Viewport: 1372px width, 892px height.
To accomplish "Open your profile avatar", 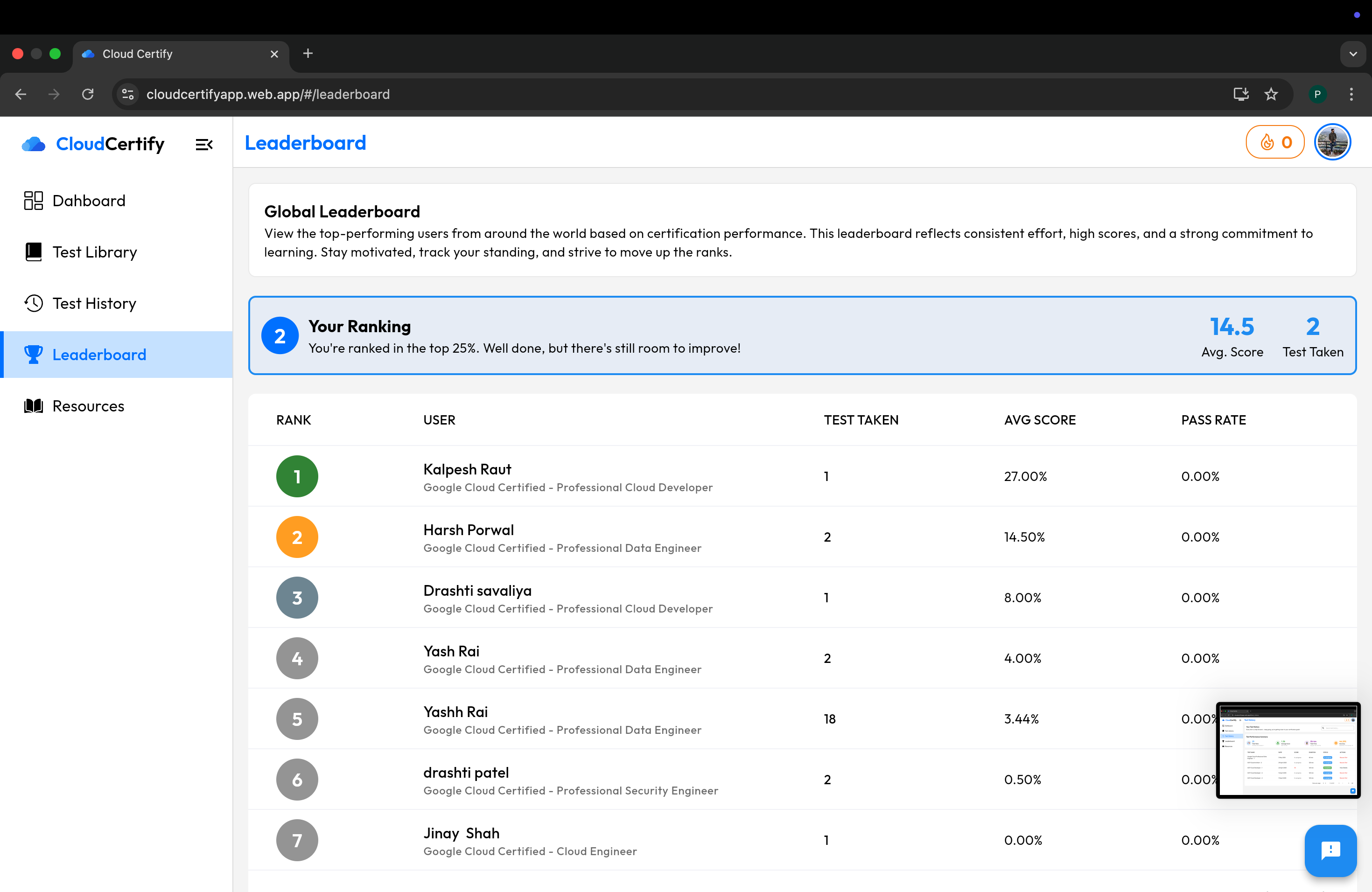I will (x=1332, y=142).
